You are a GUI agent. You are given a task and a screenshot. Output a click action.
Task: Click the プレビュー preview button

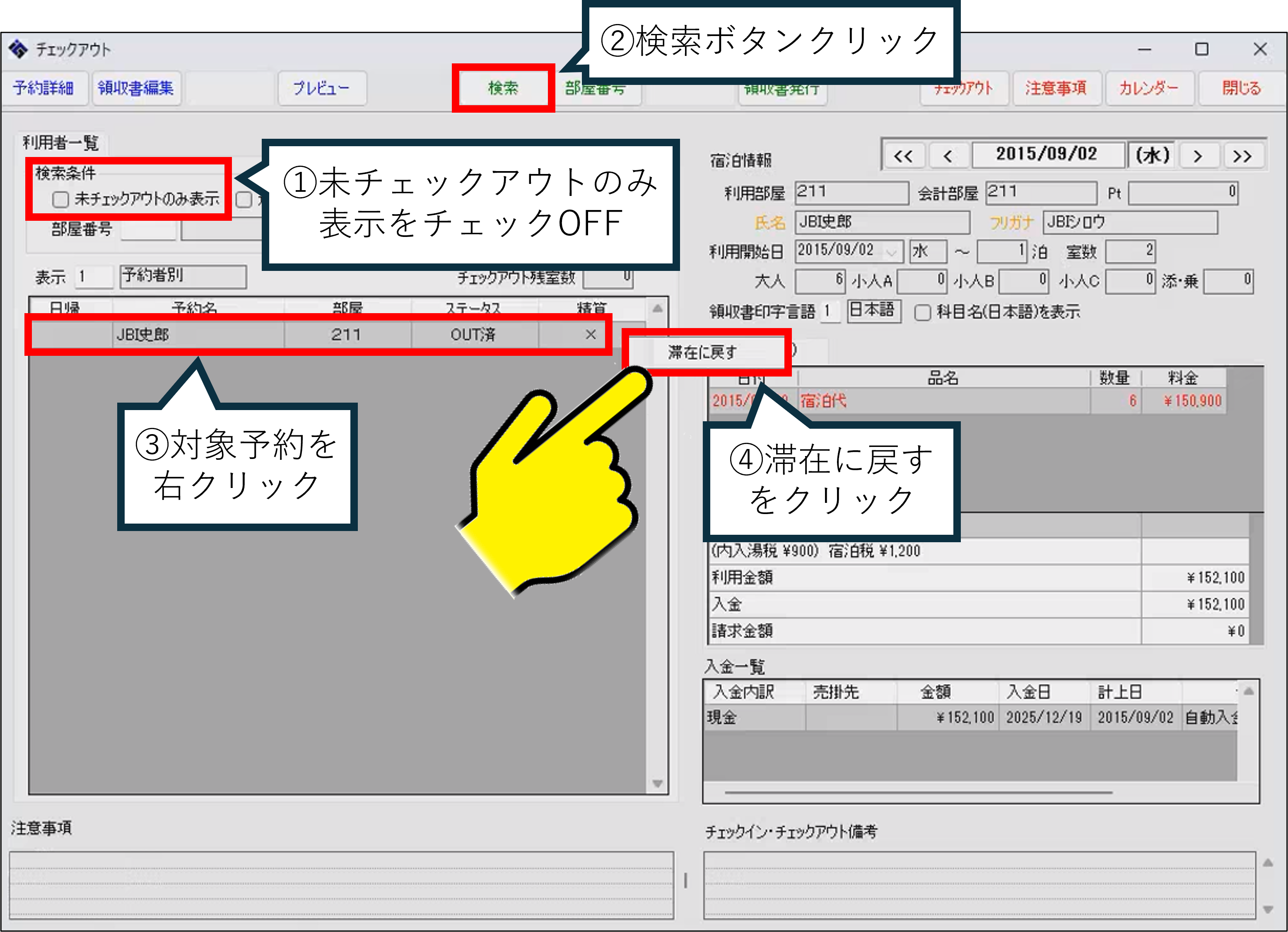pyautogui.click(x=321, y=88)
